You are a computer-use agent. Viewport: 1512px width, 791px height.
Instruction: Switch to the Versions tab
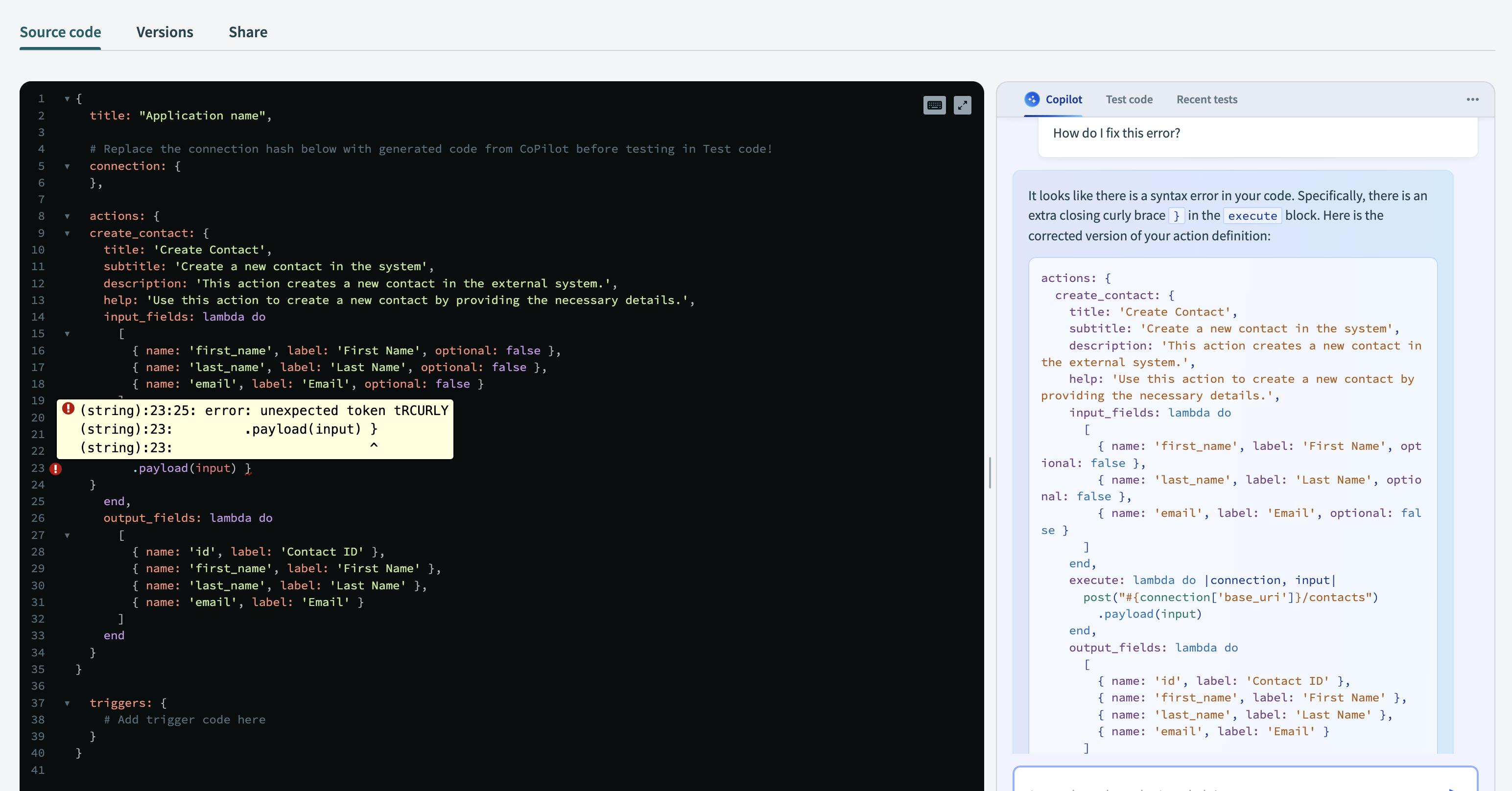(x=165, y=32)
